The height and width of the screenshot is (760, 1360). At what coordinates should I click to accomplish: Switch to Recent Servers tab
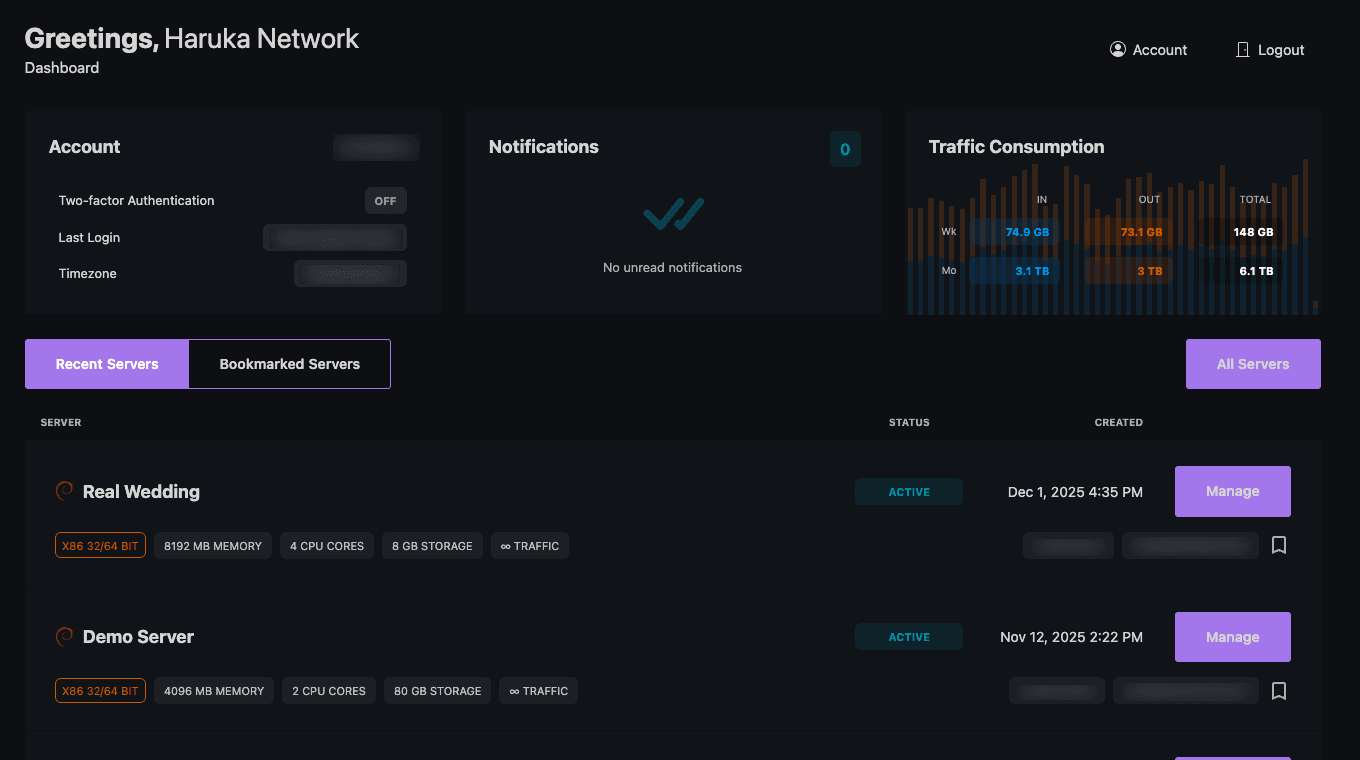click(x=107, y=364)
